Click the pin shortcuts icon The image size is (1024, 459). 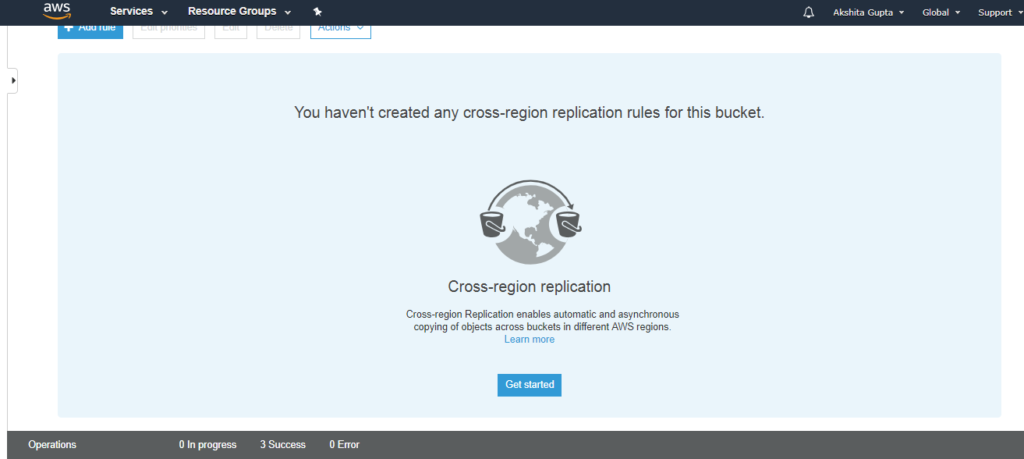pos(317,12)
